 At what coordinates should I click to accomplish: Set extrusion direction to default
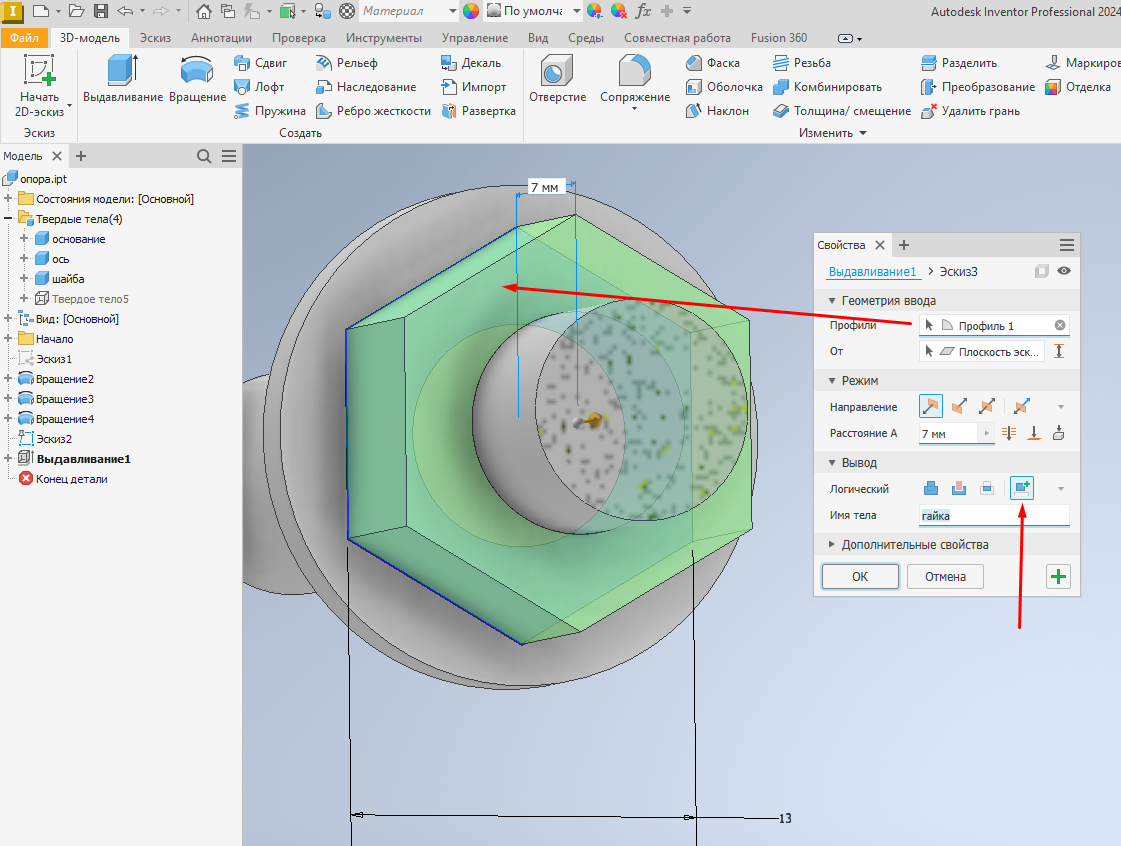click(x=931, y=406)
